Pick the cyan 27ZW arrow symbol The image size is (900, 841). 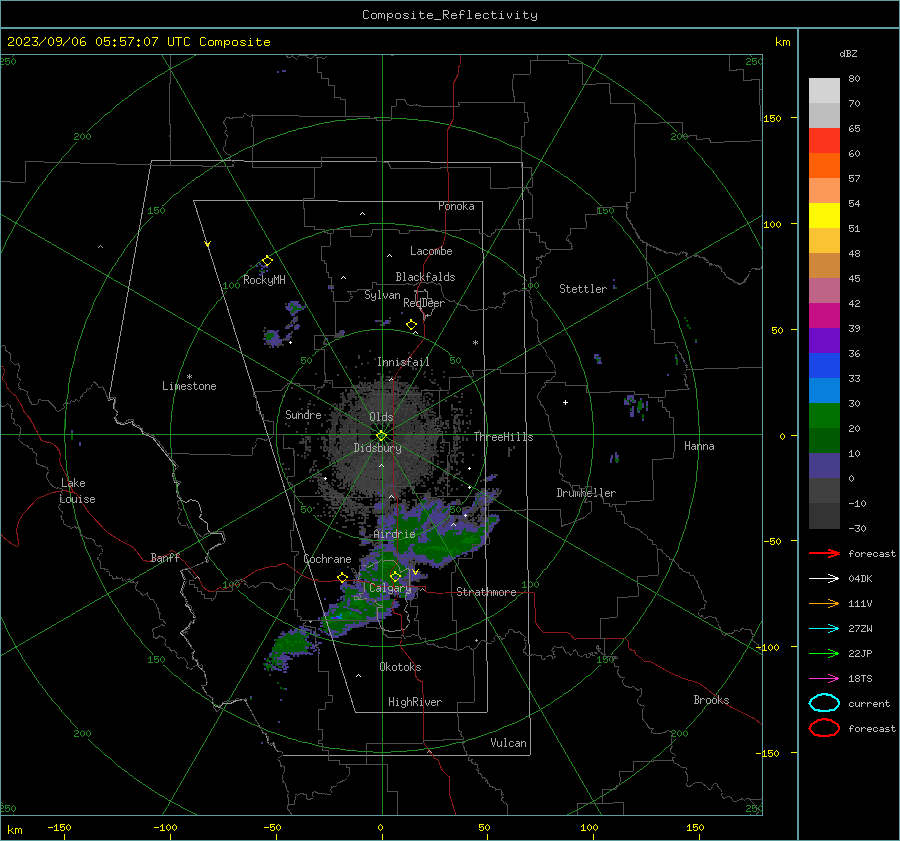824,628
